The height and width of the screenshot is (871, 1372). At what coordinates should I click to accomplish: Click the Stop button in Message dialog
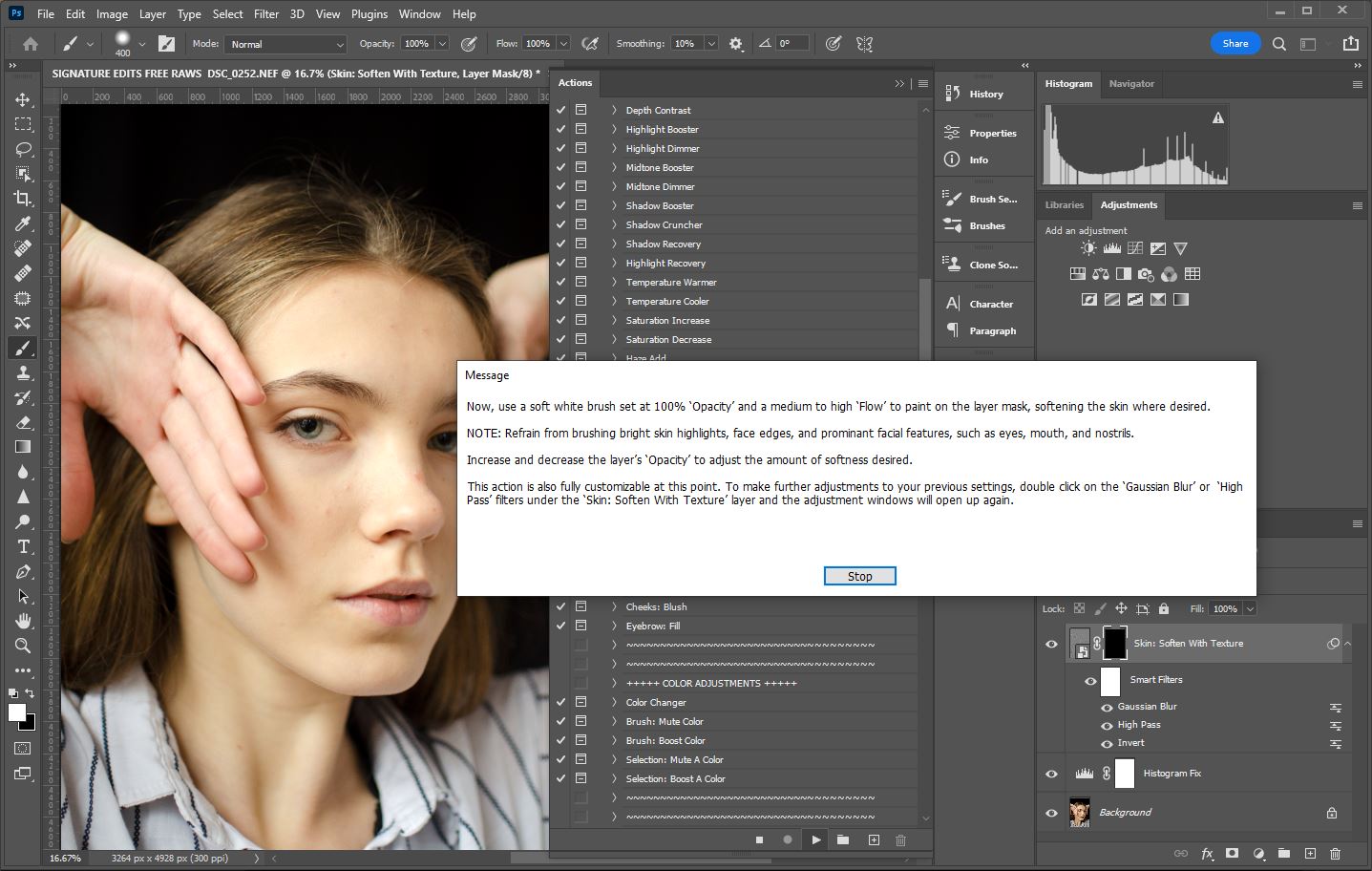pos(859,576)
